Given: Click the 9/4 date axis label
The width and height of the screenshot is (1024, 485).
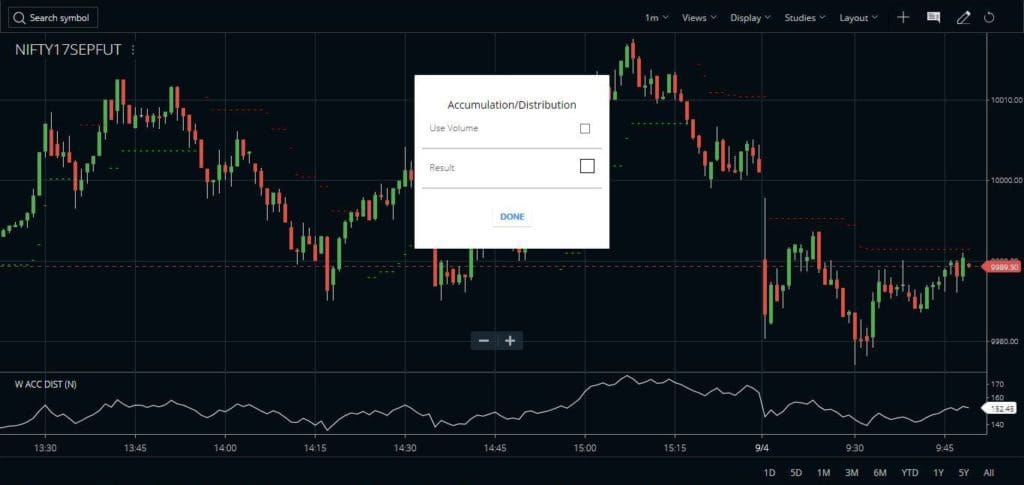Looking at the screenshot, I should coord(761,448).
